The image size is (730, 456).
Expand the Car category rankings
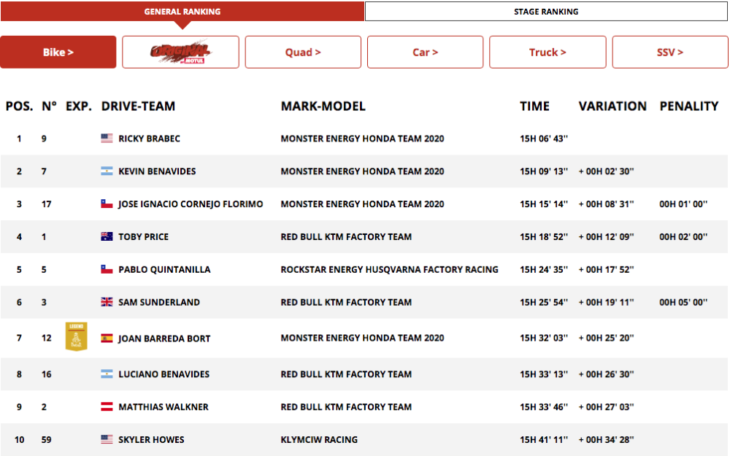click(425, 52)
